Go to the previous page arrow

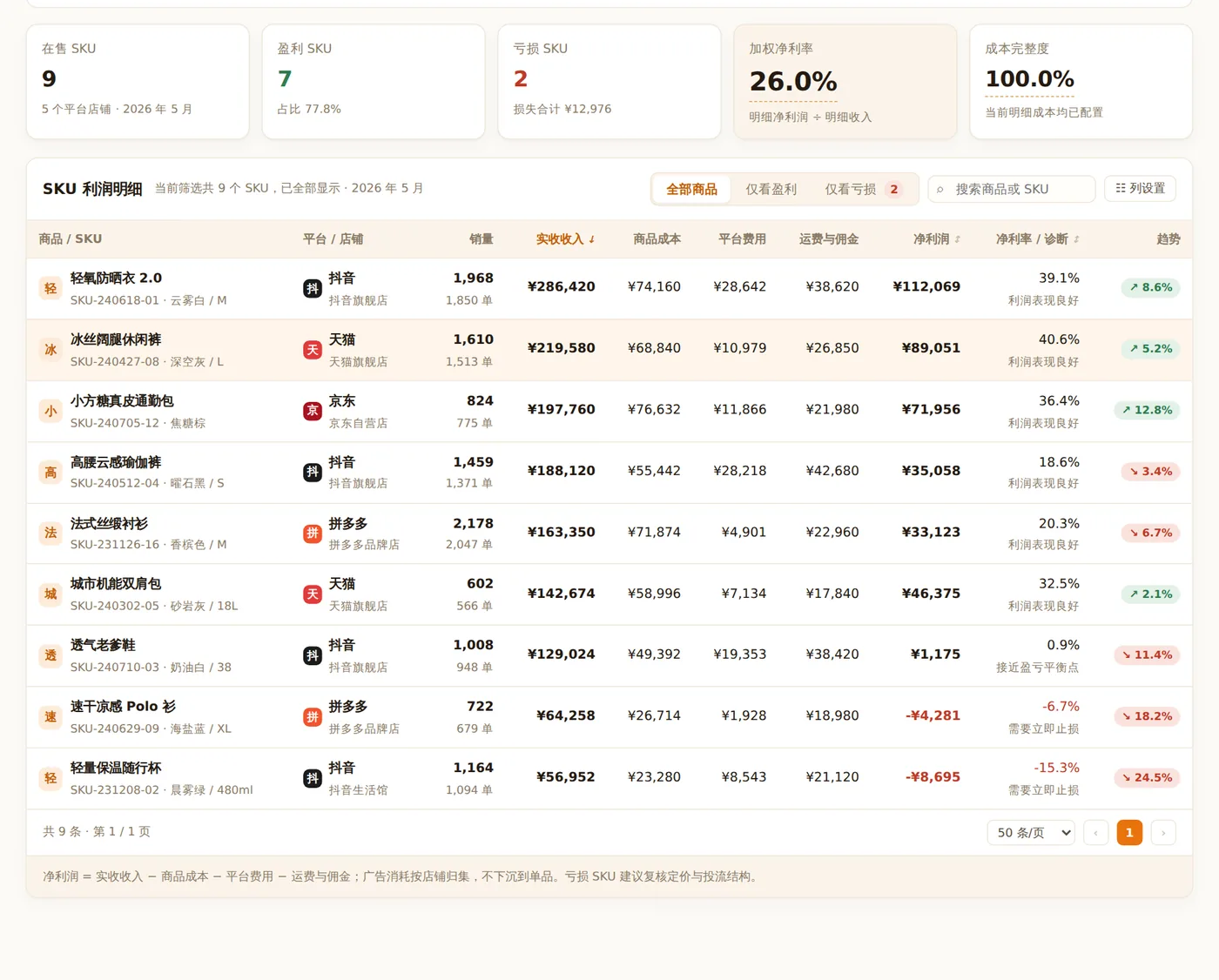click(x=1095, y=833)
